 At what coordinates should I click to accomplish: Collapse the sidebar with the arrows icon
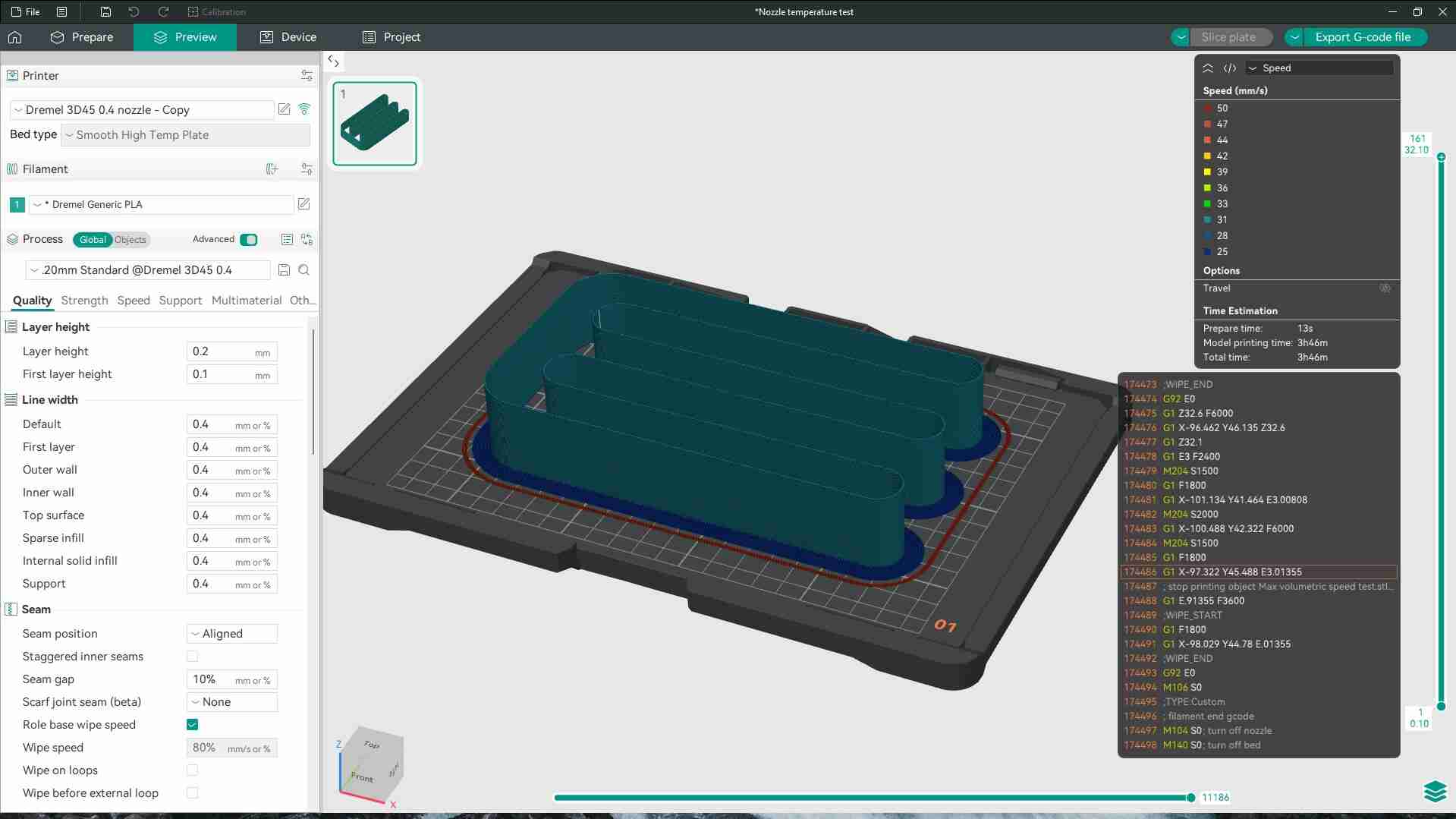[x=333, y=61]
